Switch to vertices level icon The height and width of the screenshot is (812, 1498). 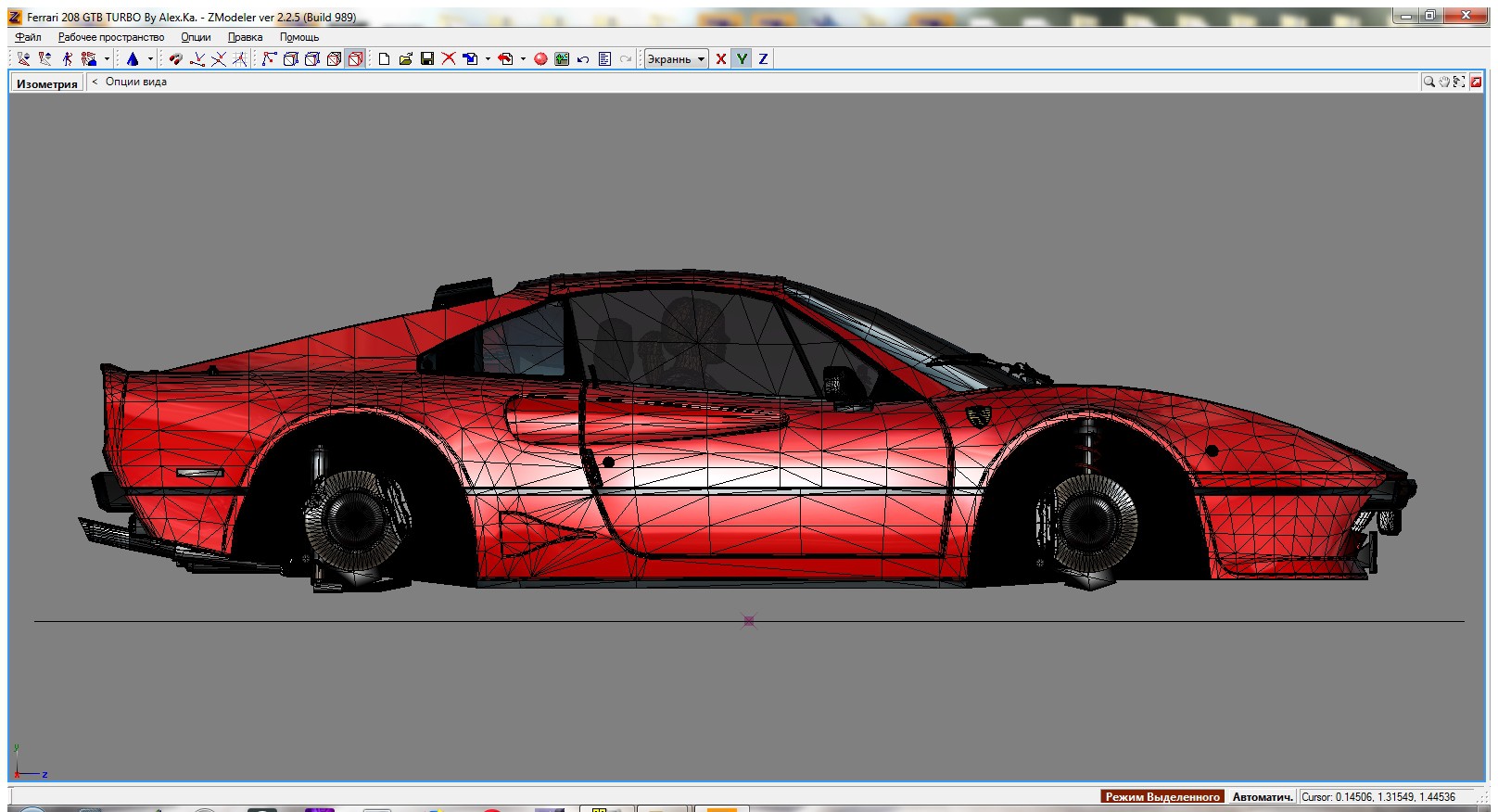point(269,58)
